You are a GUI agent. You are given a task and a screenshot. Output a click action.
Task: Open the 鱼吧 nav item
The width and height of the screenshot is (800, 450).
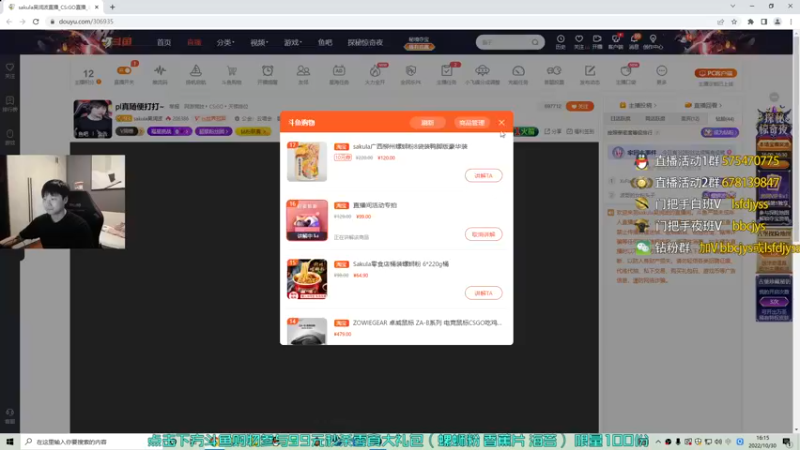tap(325, 42)
